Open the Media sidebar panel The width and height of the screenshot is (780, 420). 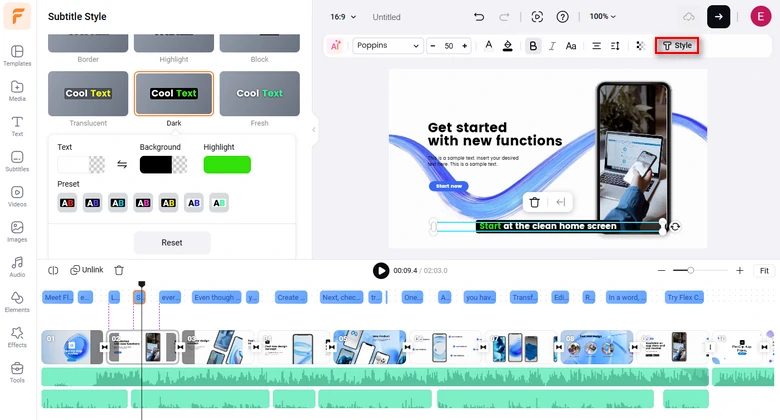[17, 91]
